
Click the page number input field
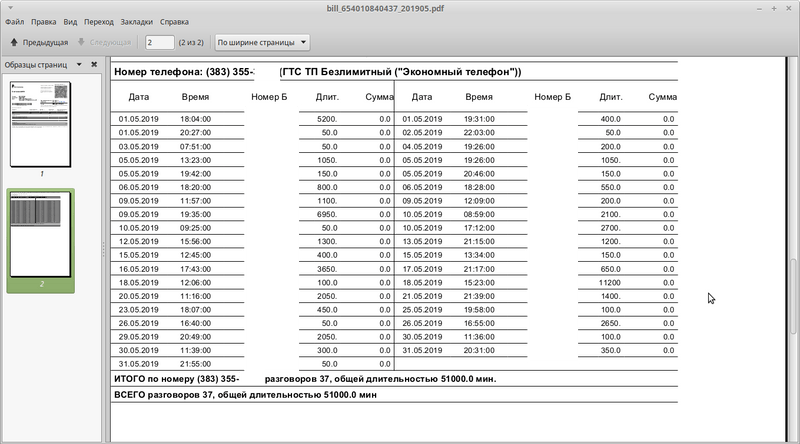(159, 42)
